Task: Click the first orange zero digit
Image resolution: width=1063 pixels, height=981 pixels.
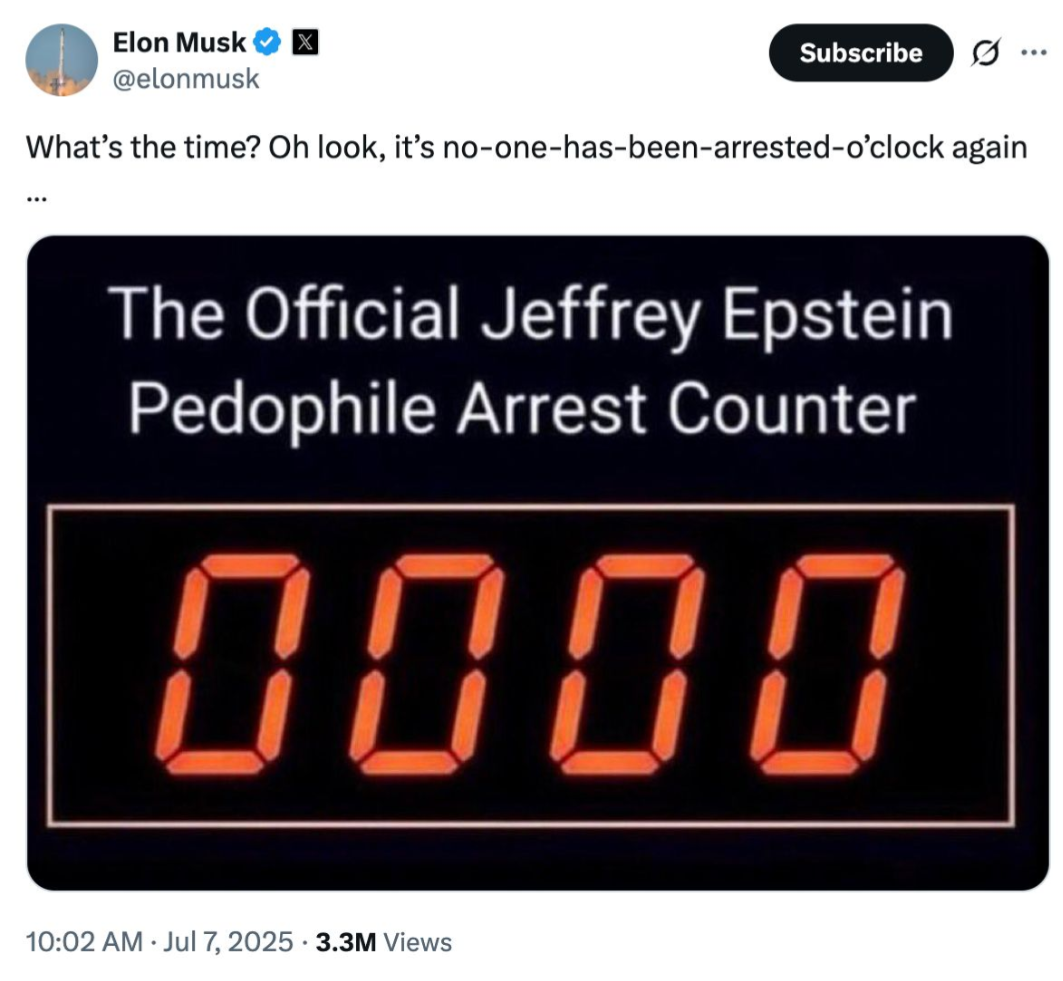Action: point(233,665)
